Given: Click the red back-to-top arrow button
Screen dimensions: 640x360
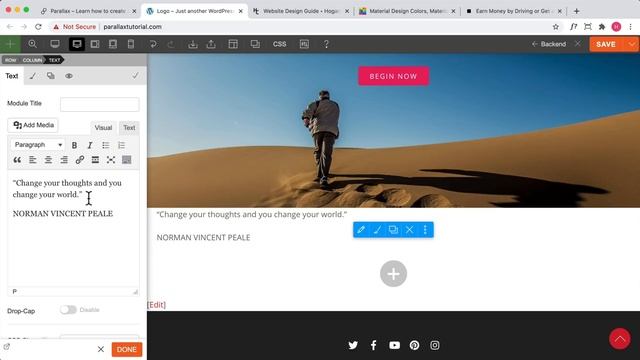Looking at the screenshot, I should pyautogui.click(x=620, y=339).
